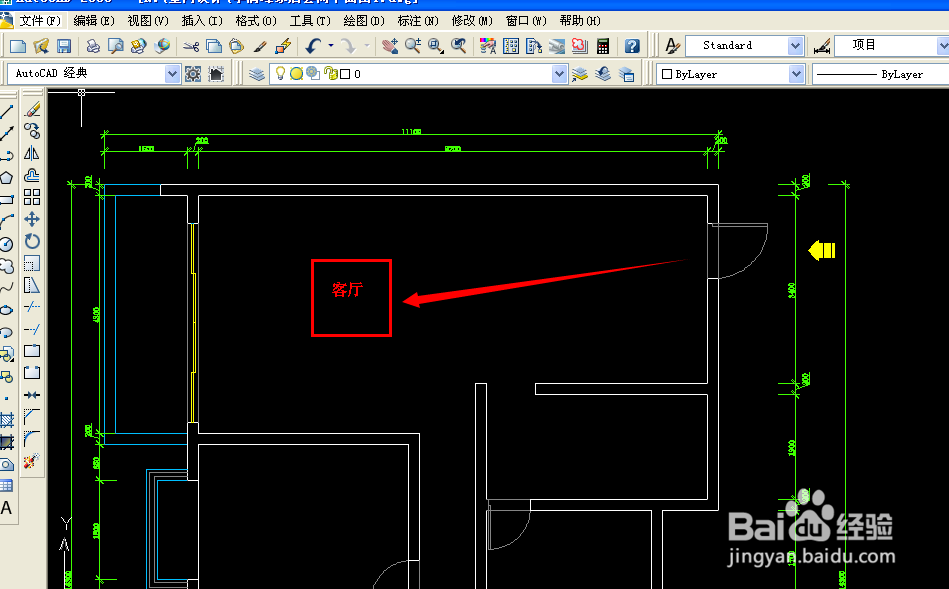Screen dimensions: 949x589
Task: Click the Publish icon
Action: tap(138, 46)
